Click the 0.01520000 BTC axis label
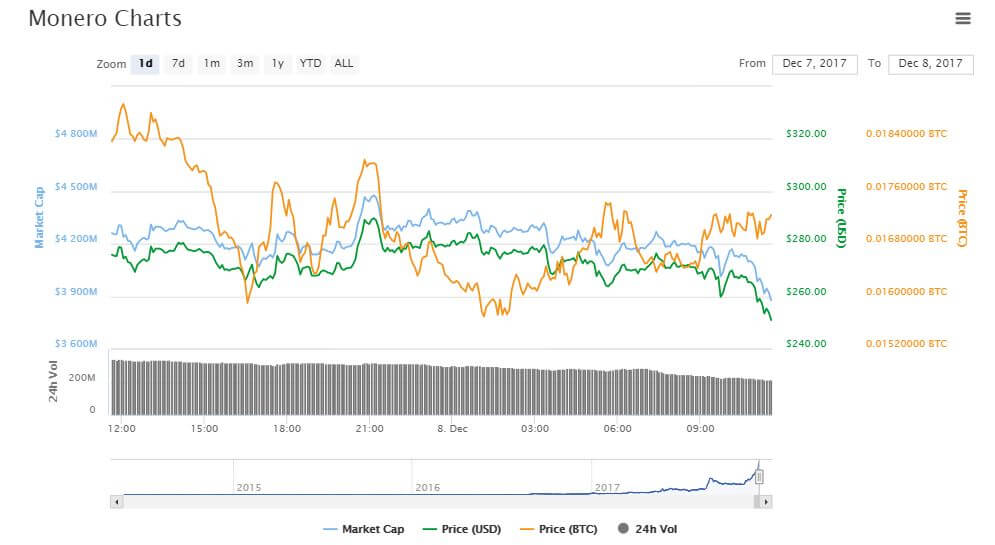The image size is (995, 545). click(906, 344)
